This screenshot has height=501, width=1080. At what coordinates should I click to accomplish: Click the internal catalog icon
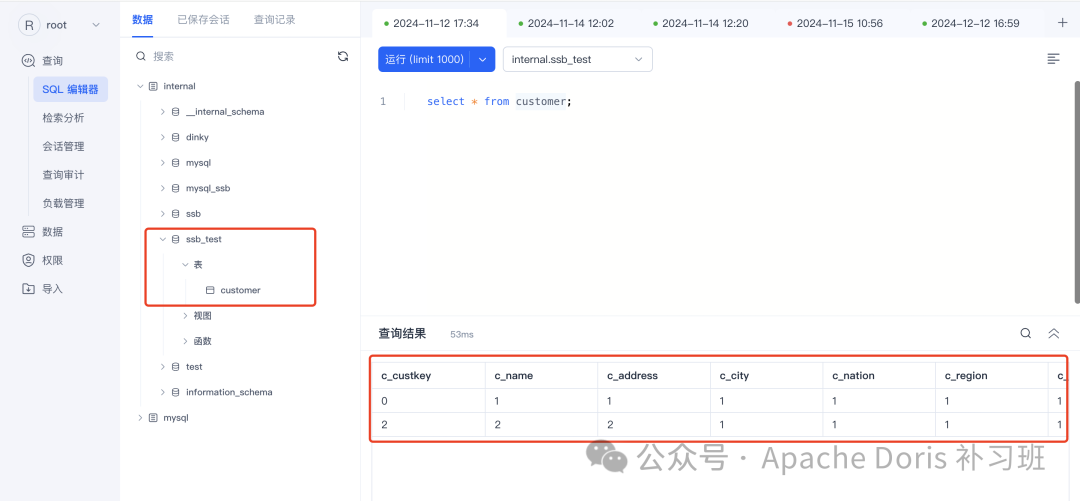[x=153, y=87]
